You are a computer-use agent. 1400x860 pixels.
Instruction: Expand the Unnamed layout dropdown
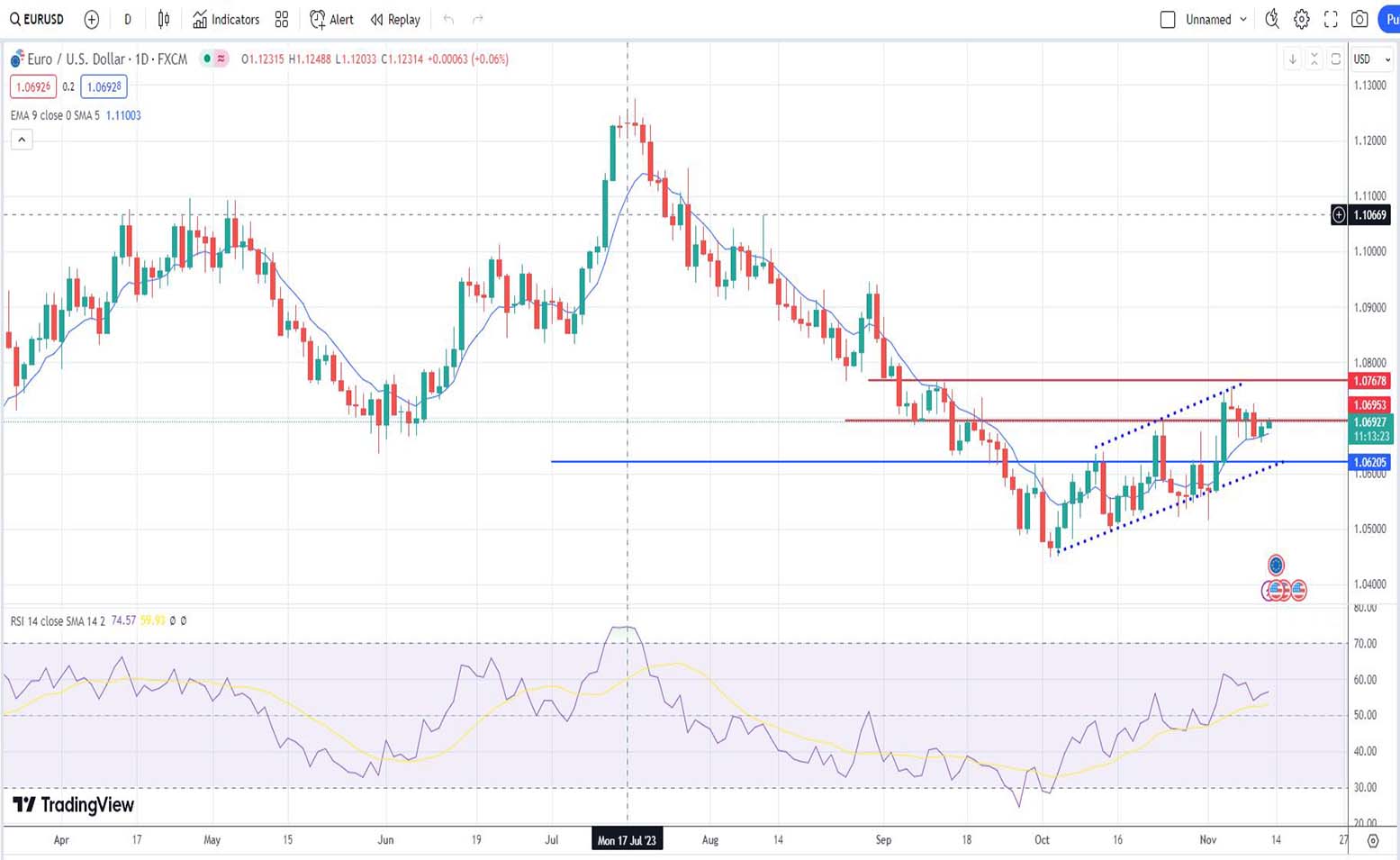[x=1243, y=19]
